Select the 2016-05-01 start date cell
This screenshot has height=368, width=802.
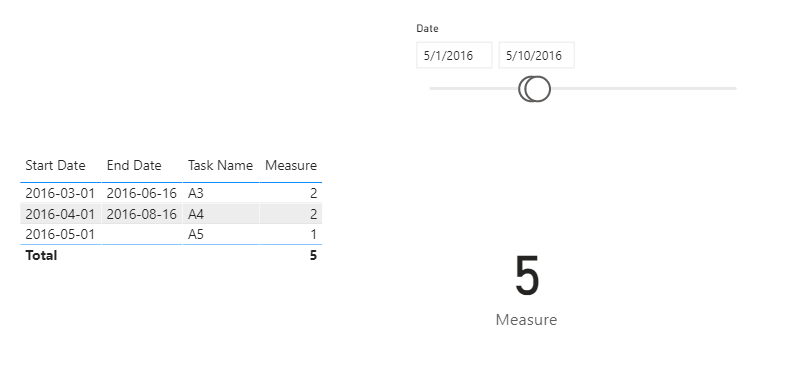point(60,234)
